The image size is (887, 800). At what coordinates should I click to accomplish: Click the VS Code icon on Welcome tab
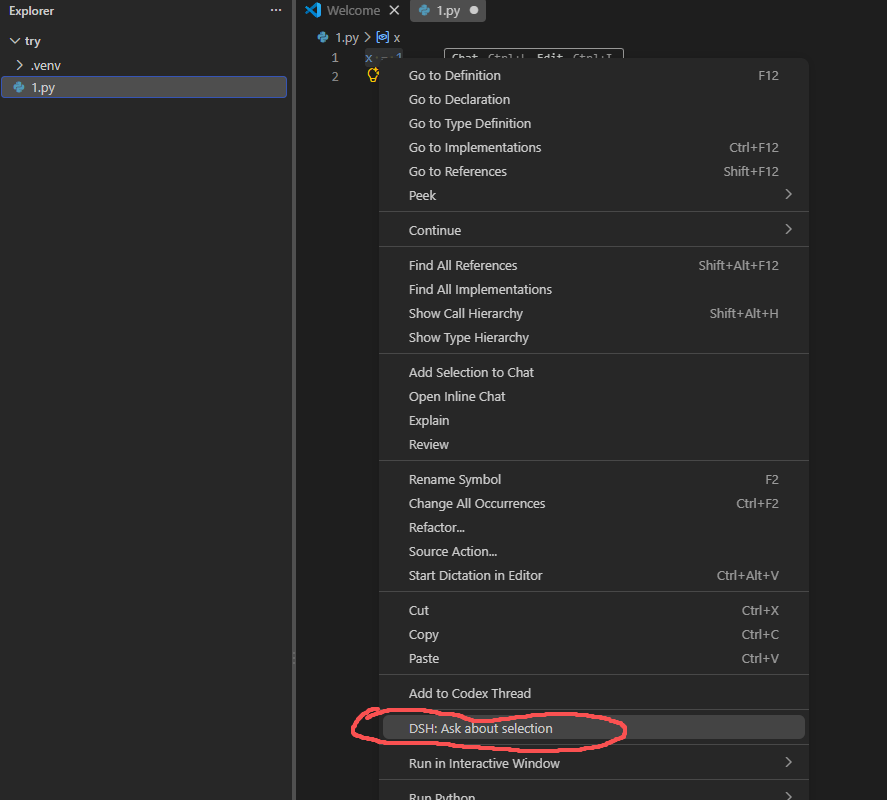313,10
